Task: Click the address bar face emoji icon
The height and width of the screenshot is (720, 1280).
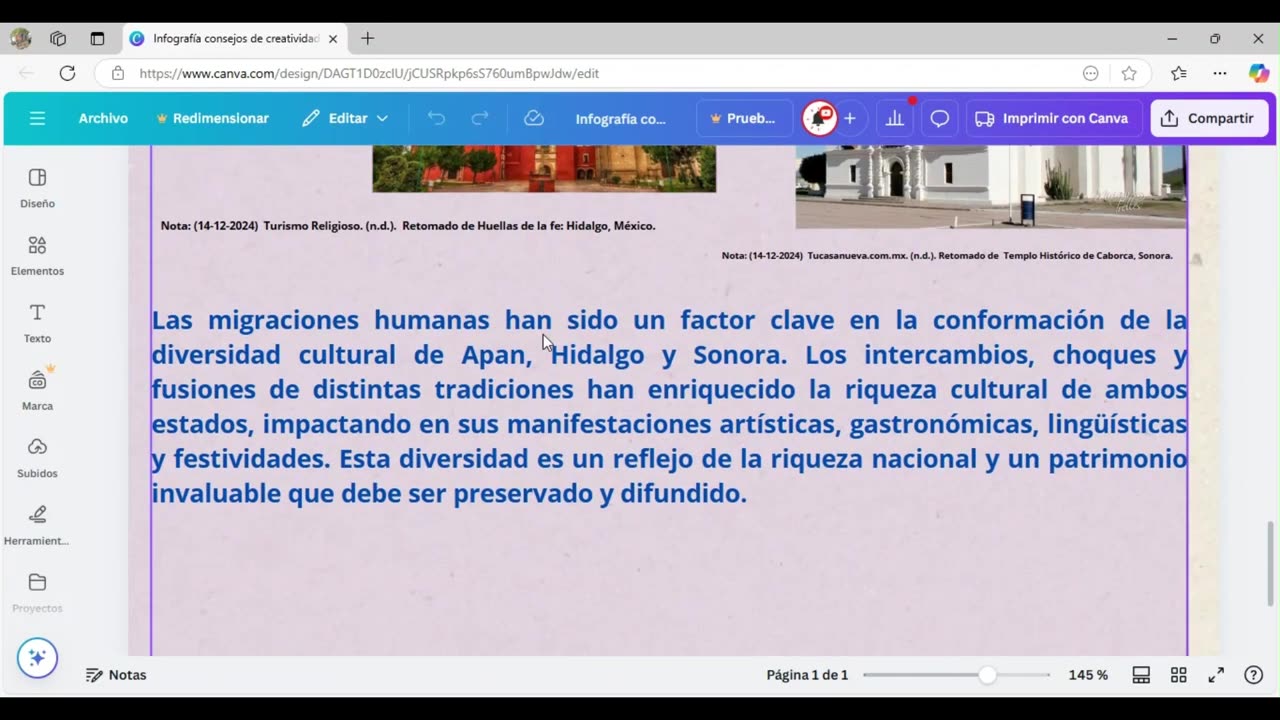Action: (x=1091, y=73)
